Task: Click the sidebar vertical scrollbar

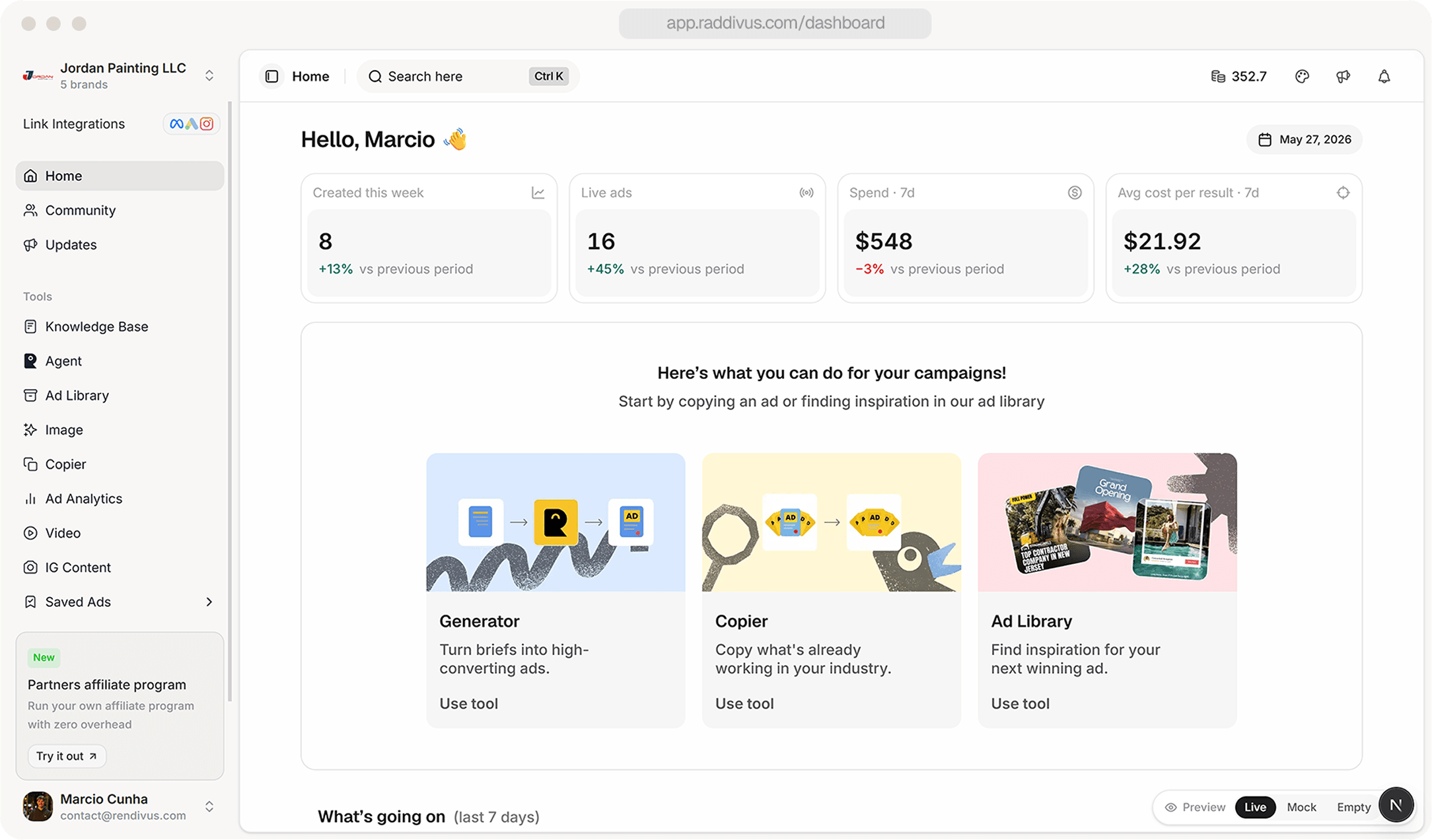Action: 230,402
